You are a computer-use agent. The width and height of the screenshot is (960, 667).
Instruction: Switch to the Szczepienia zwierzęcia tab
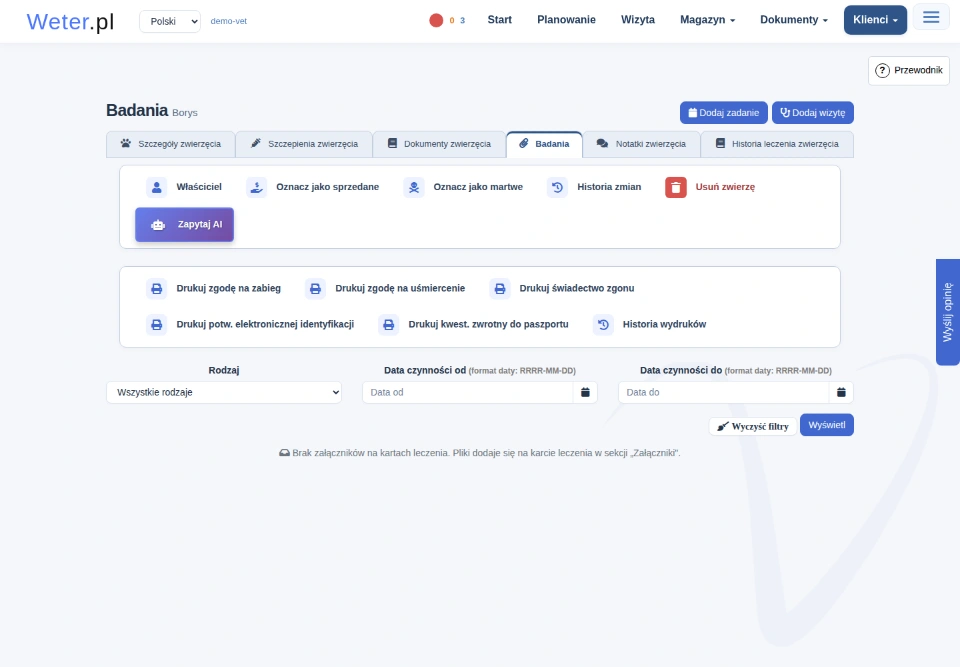click(x=304, y=144)
